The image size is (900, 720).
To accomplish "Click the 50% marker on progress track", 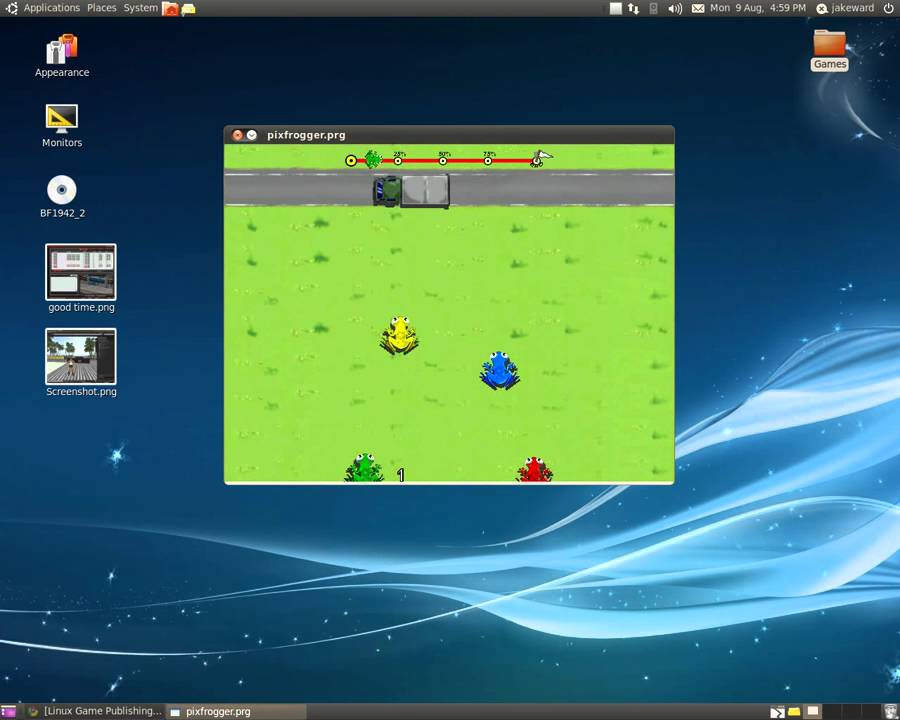I will point(443,161).
